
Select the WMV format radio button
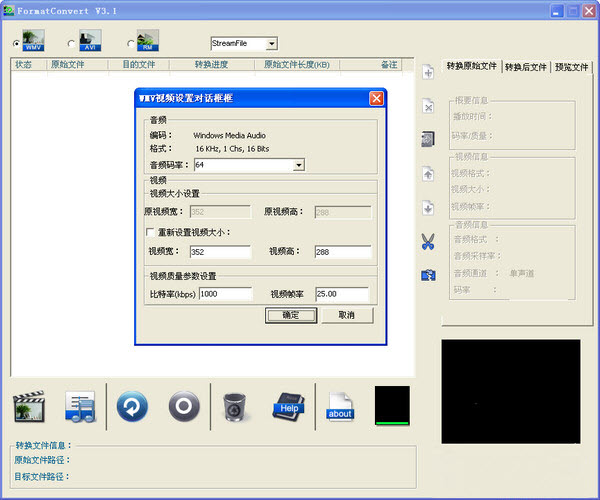coord(16,44)
